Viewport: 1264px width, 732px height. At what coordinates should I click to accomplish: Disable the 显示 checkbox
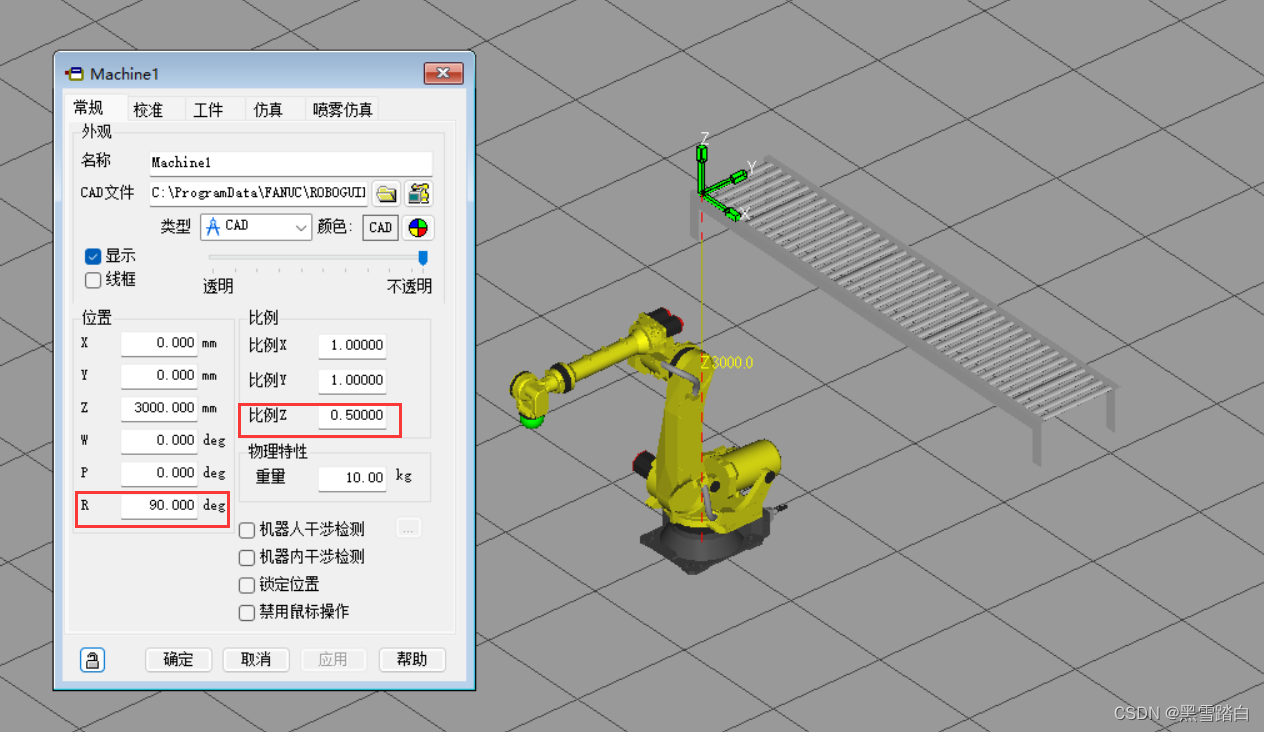point(93,256)
